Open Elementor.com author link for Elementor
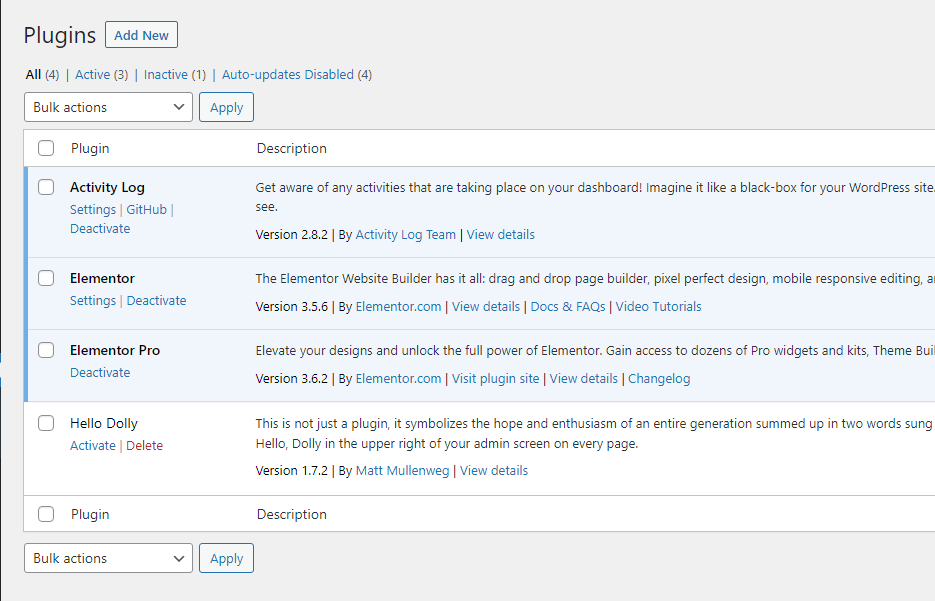The height and width of the screenshot is (601, 935). pyautogui.click(x=398, y=307)
